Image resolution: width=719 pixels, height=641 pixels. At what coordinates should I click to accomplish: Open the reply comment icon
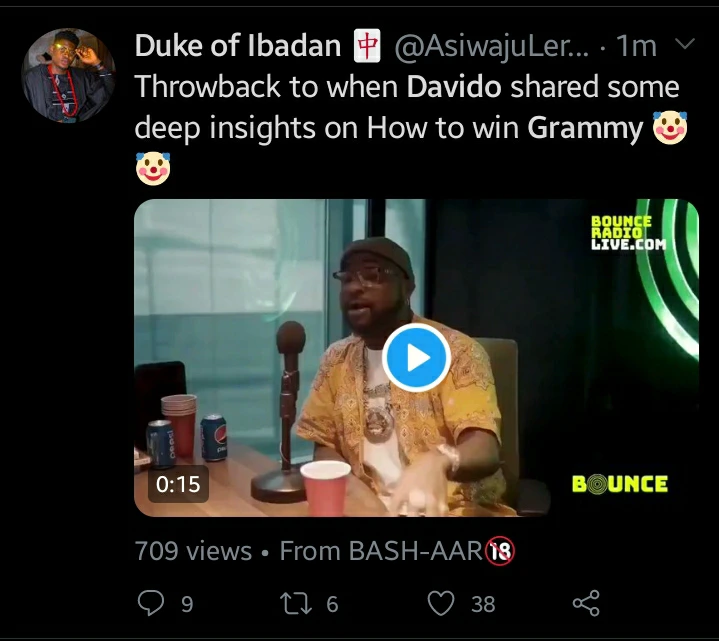coord(151,603)
